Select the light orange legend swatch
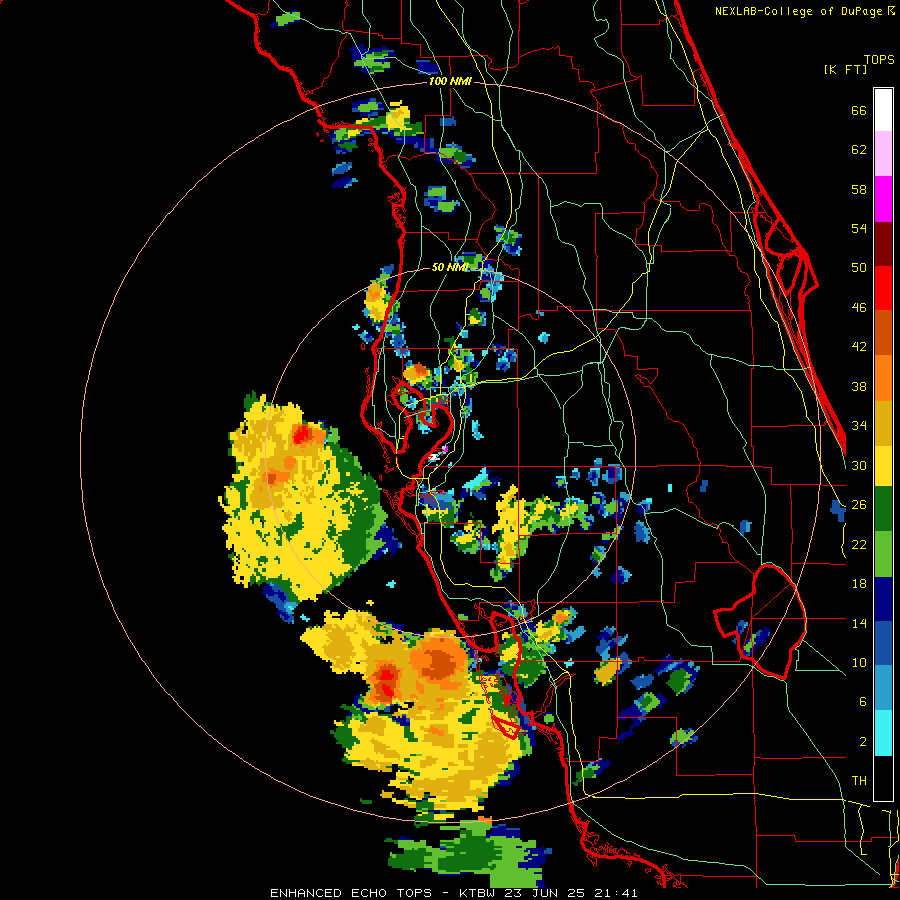The image size is (900, 900). tap(883, 377)
